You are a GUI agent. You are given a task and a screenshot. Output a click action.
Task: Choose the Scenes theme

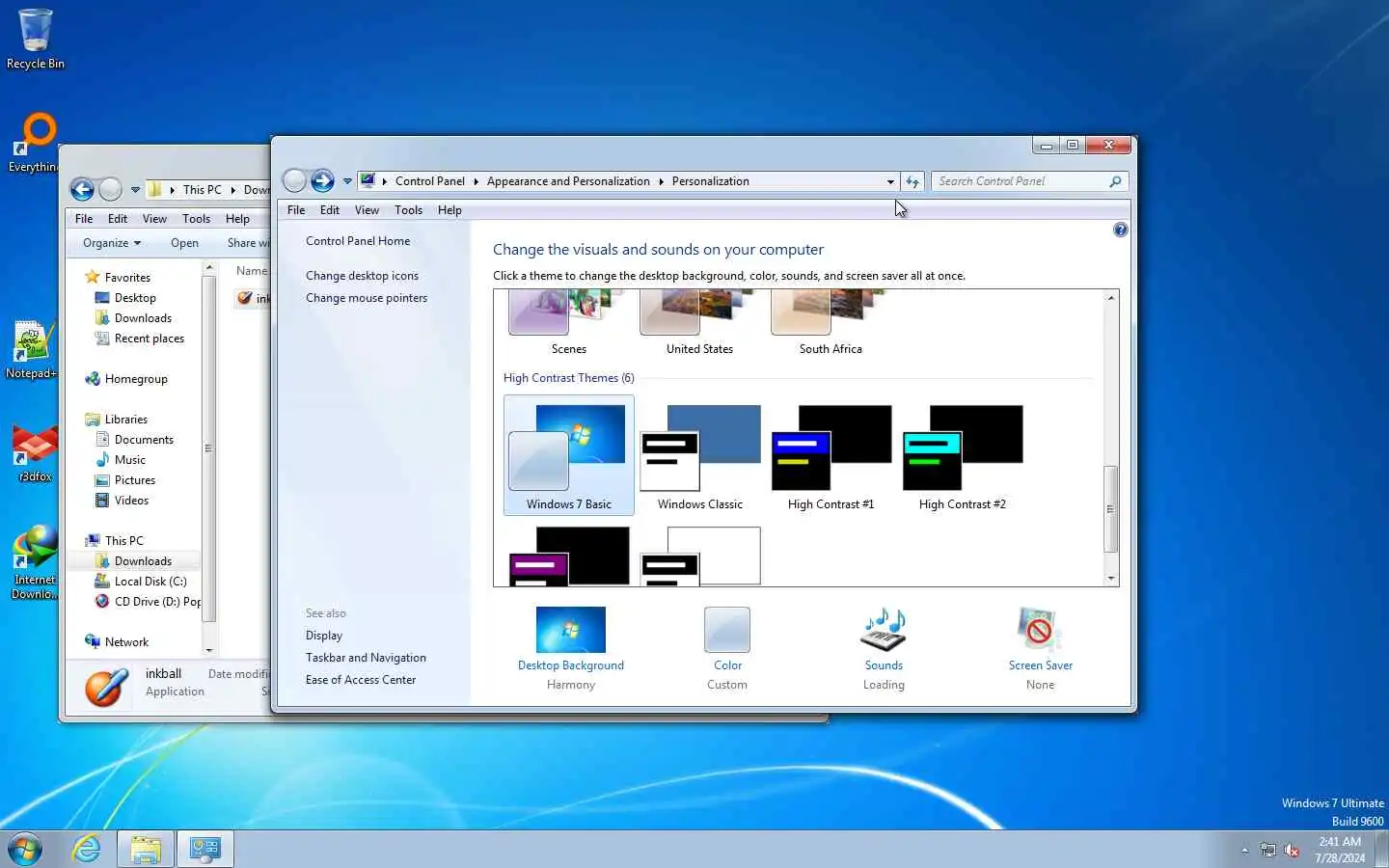pos(569,323)
